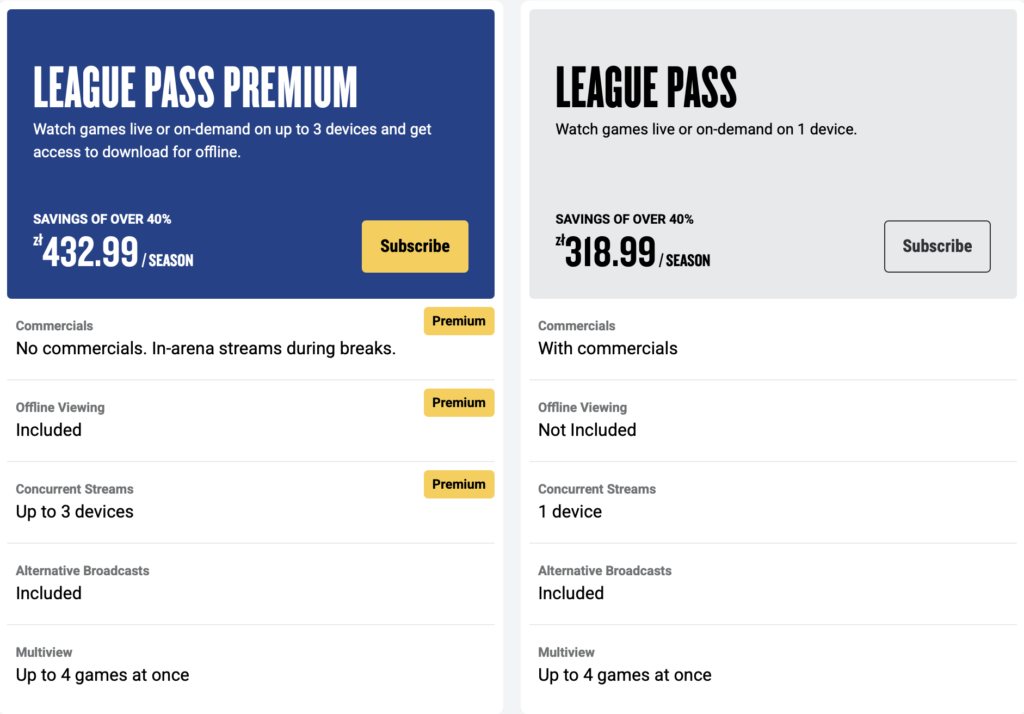
Task: Click the "Up to 3 devices" value
Action: [75, 511]
